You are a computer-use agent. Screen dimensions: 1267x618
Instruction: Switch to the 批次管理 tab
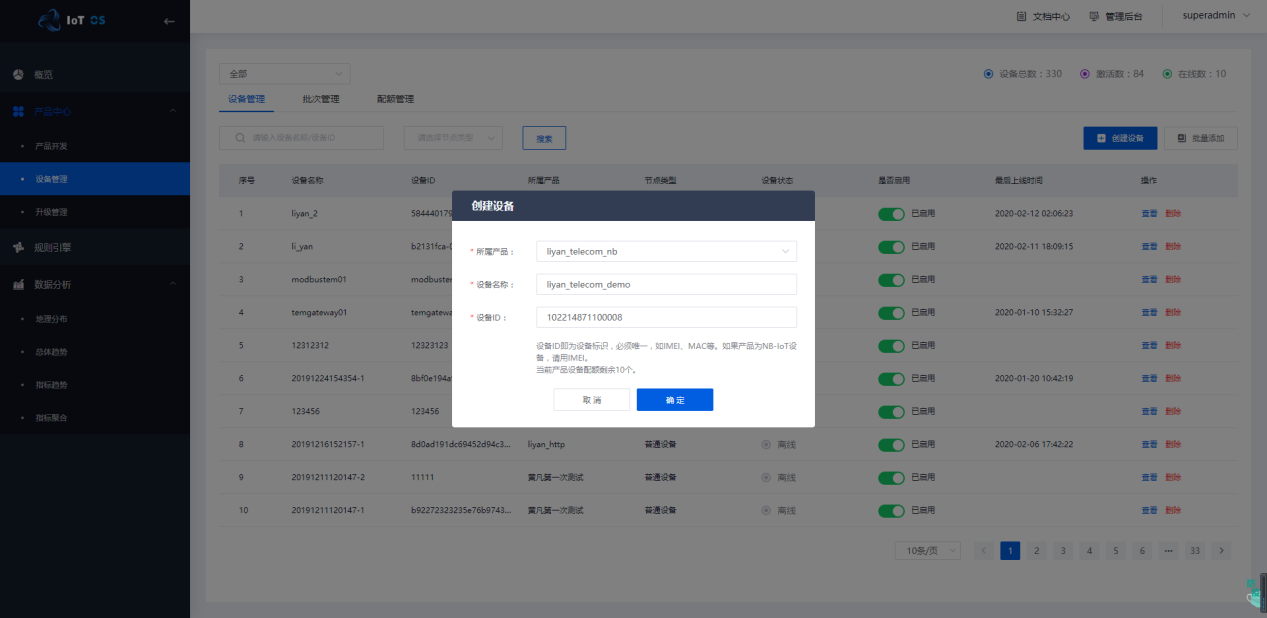[321, 100]
